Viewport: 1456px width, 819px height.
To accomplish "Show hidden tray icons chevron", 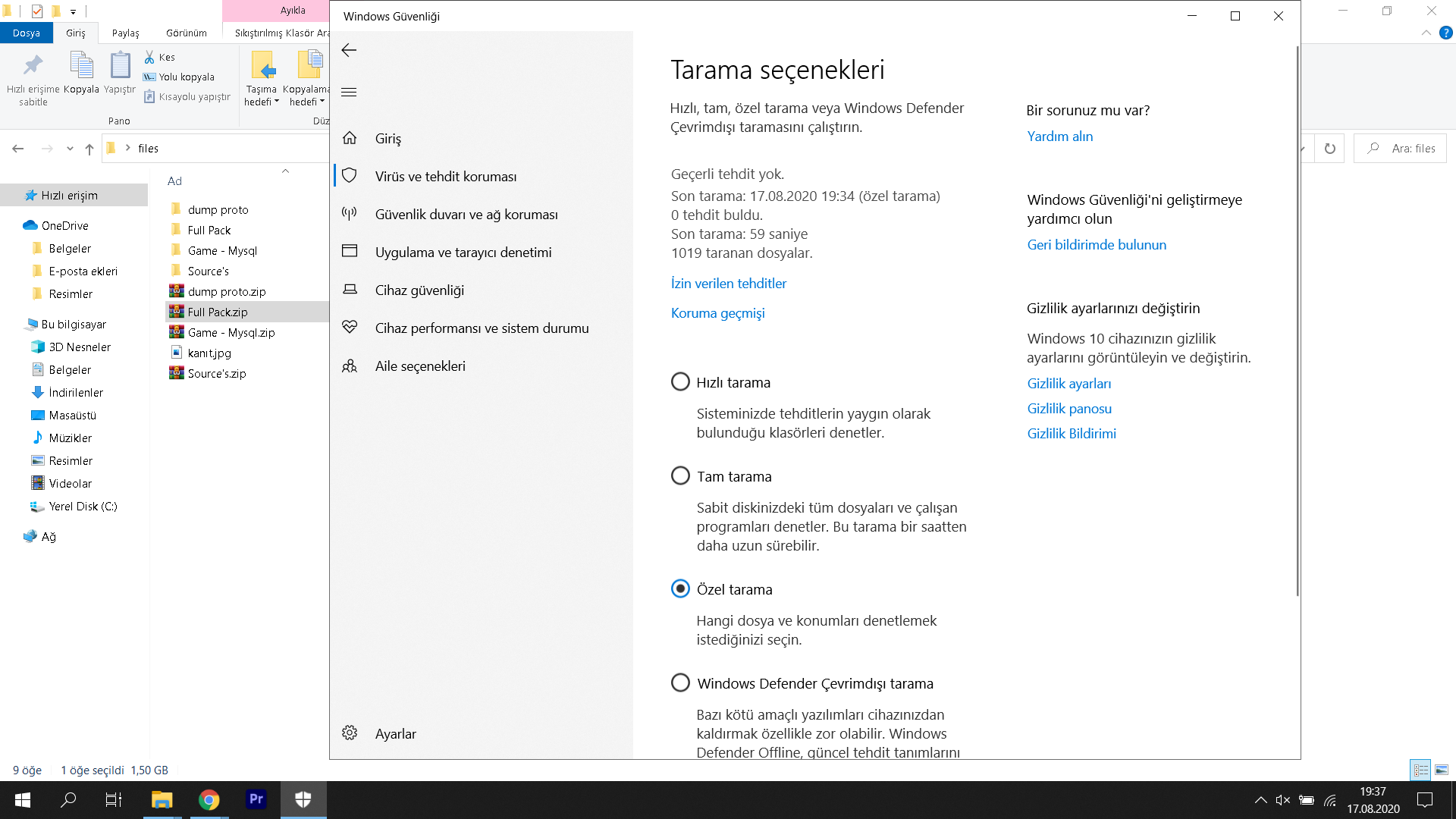I will 1260,800.
